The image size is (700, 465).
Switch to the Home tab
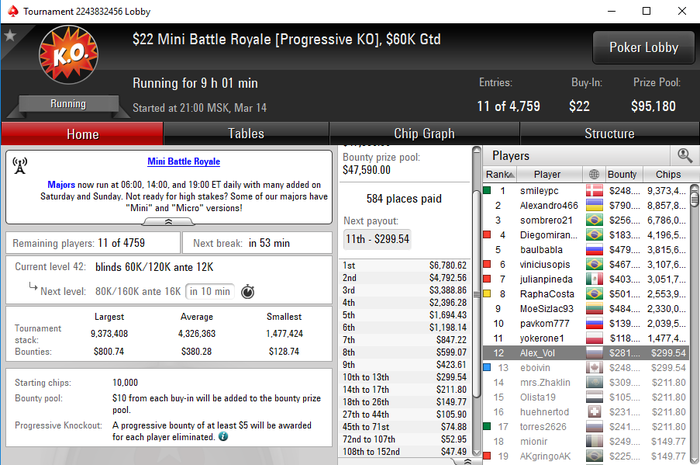coord(83,134)
